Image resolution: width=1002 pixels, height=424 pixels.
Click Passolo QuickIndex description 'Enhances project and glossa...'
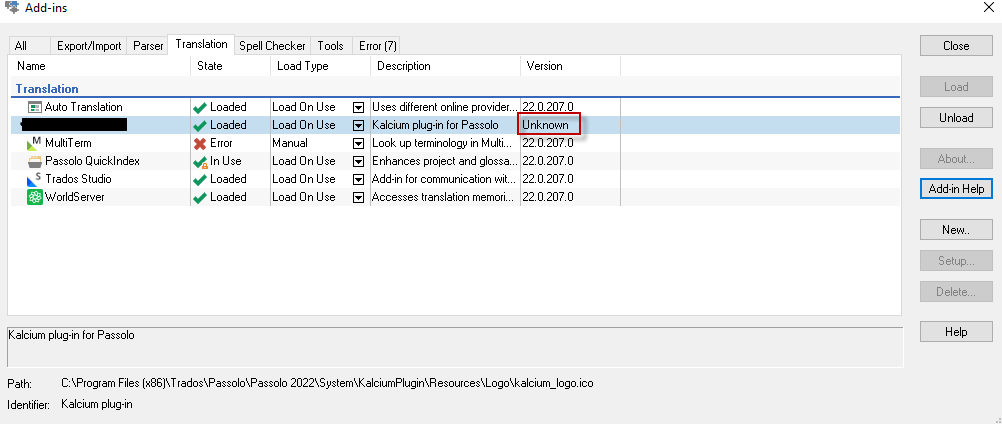coord(443,161)
